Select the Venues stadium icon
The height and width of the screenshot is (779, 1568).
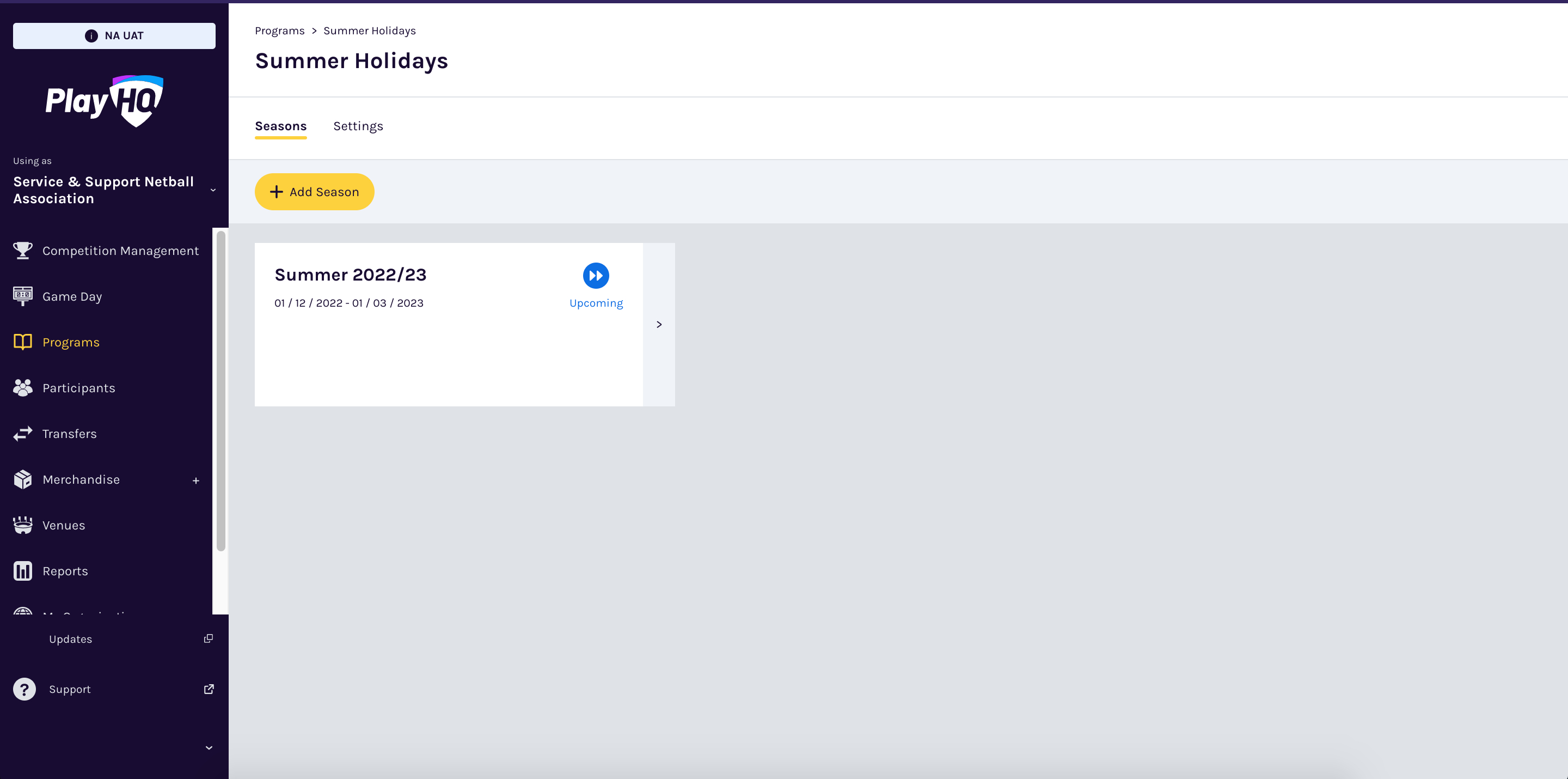tap(22, 525)
